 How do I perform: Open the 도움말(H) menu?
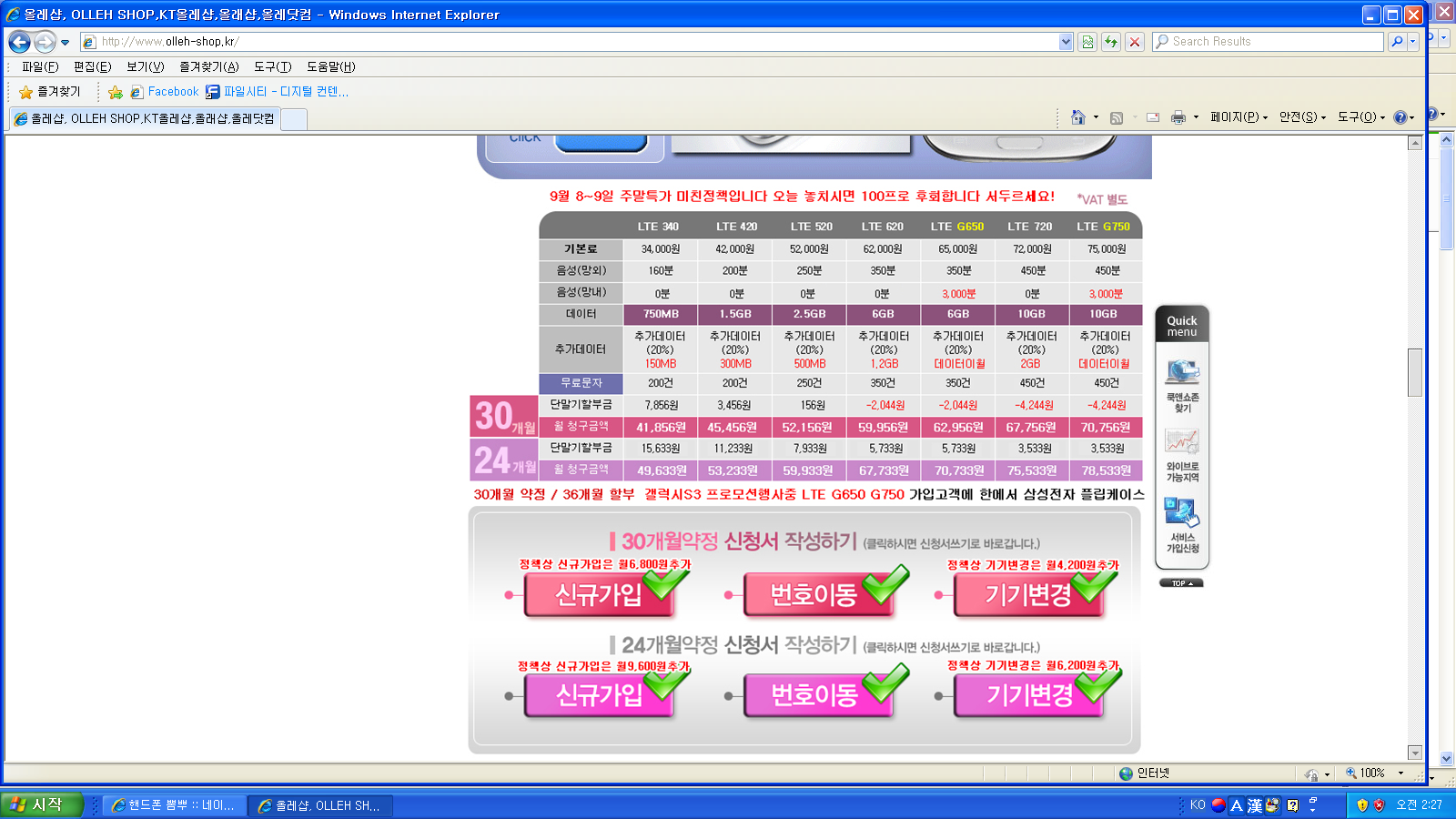click(x=330, y=66)
